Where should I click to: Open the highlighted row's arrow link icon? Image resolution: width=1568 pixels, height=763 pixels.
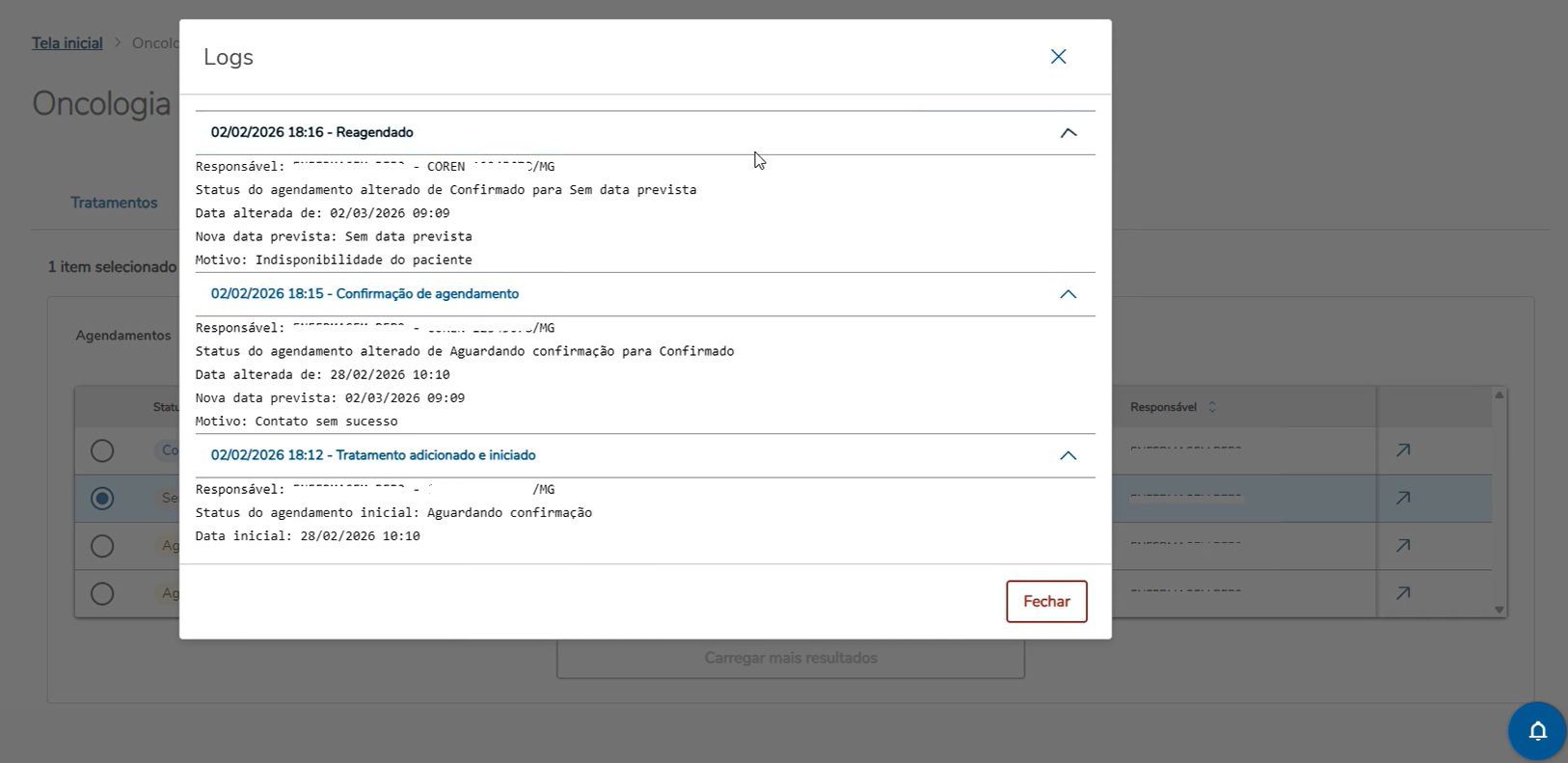click(1403, 498)
